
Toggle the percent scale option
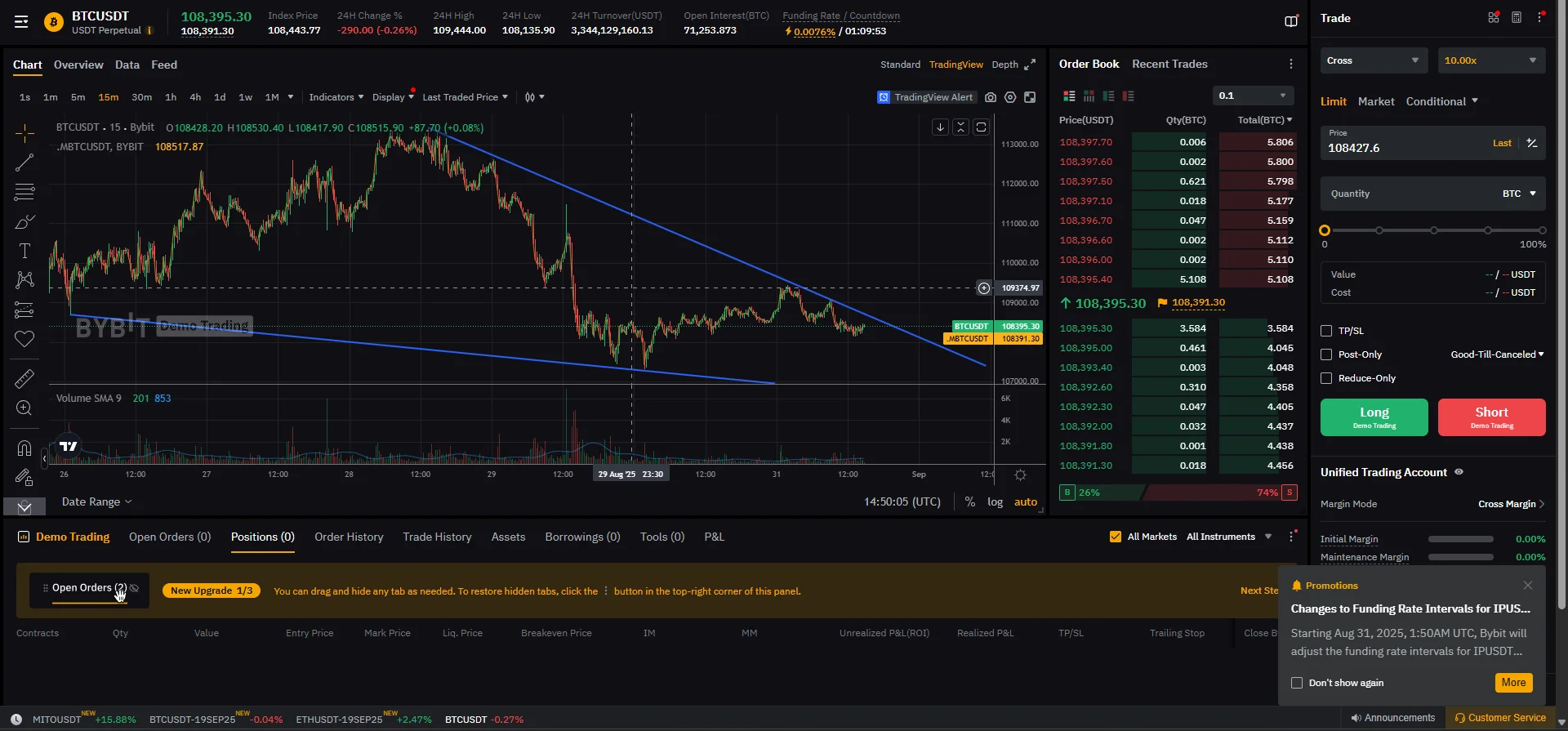point(970,502)
